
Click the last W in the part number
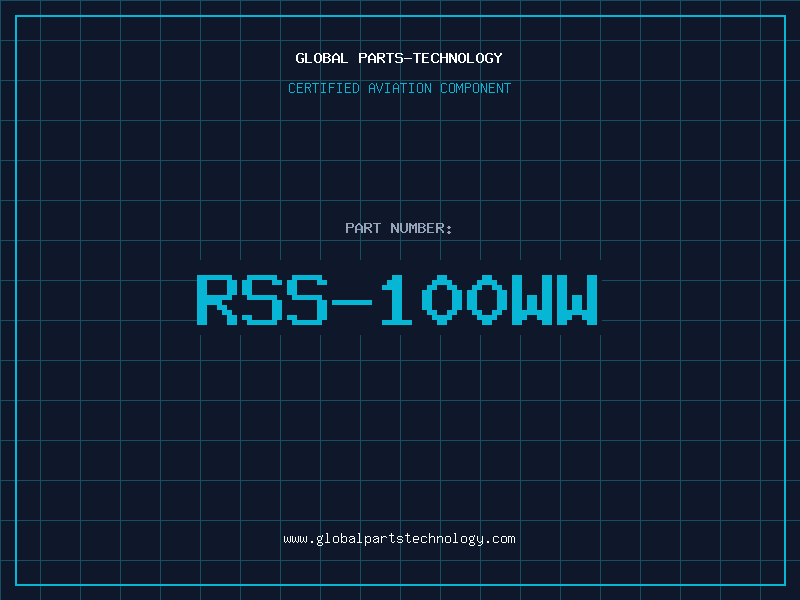pos(578,300)
